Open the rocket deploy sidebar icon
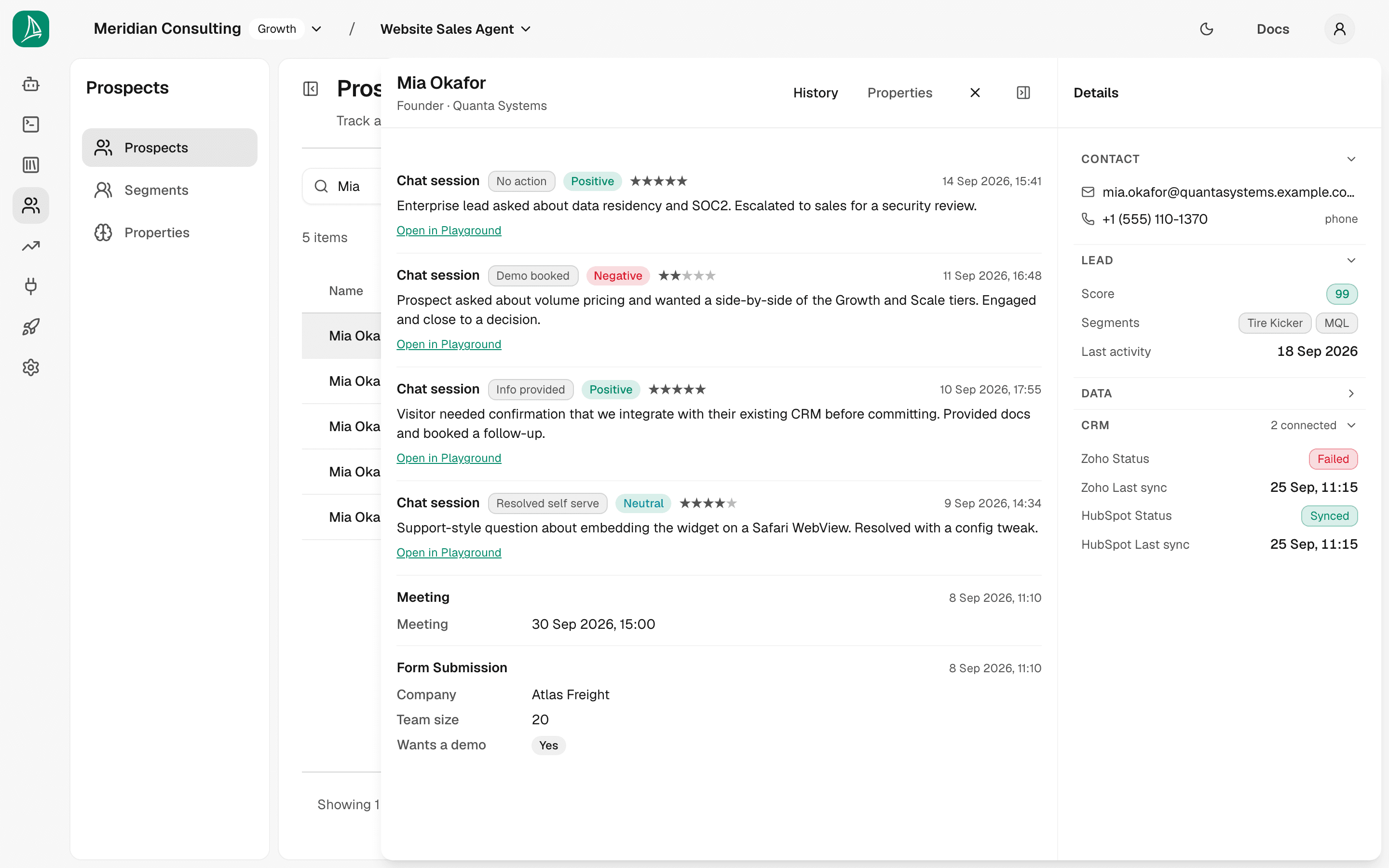This screenshot has height=868, width=1389. click(31, 327)
